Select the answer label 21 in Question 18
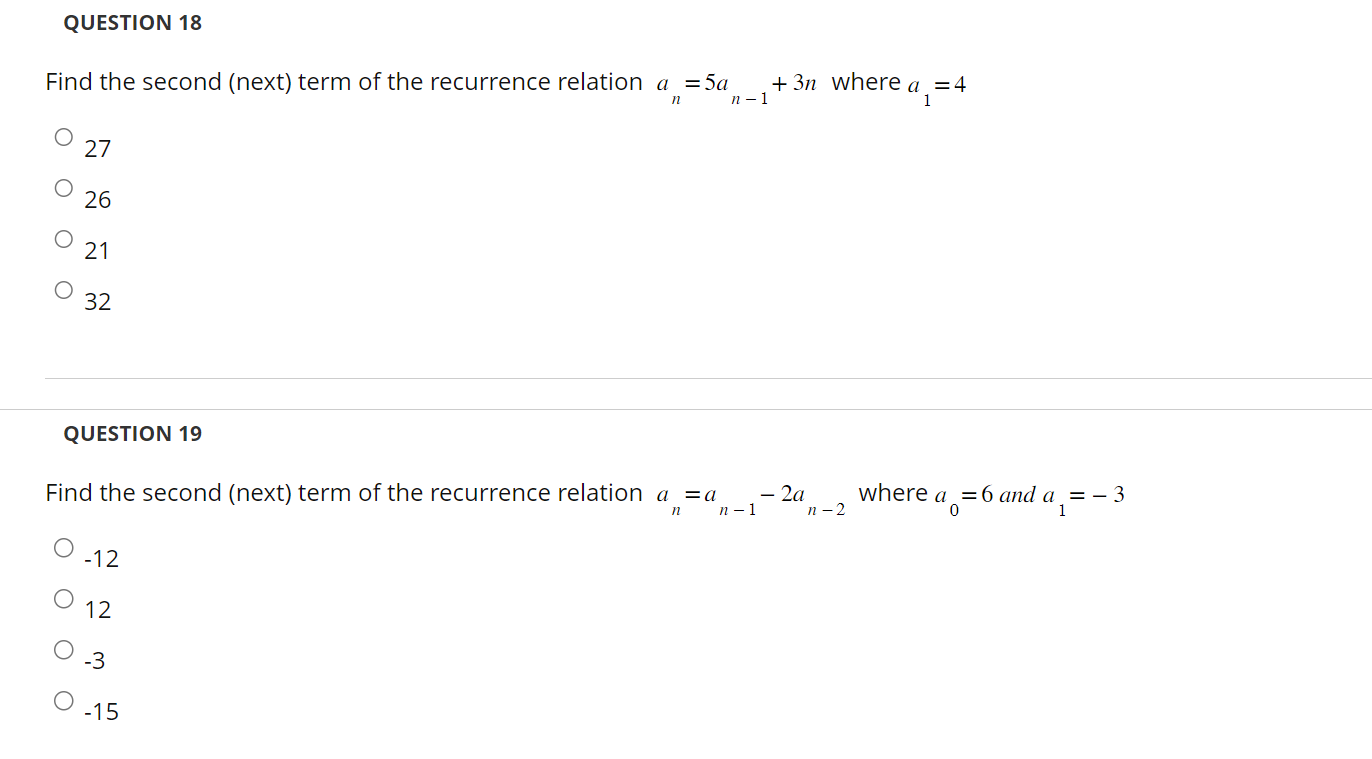 97,250
